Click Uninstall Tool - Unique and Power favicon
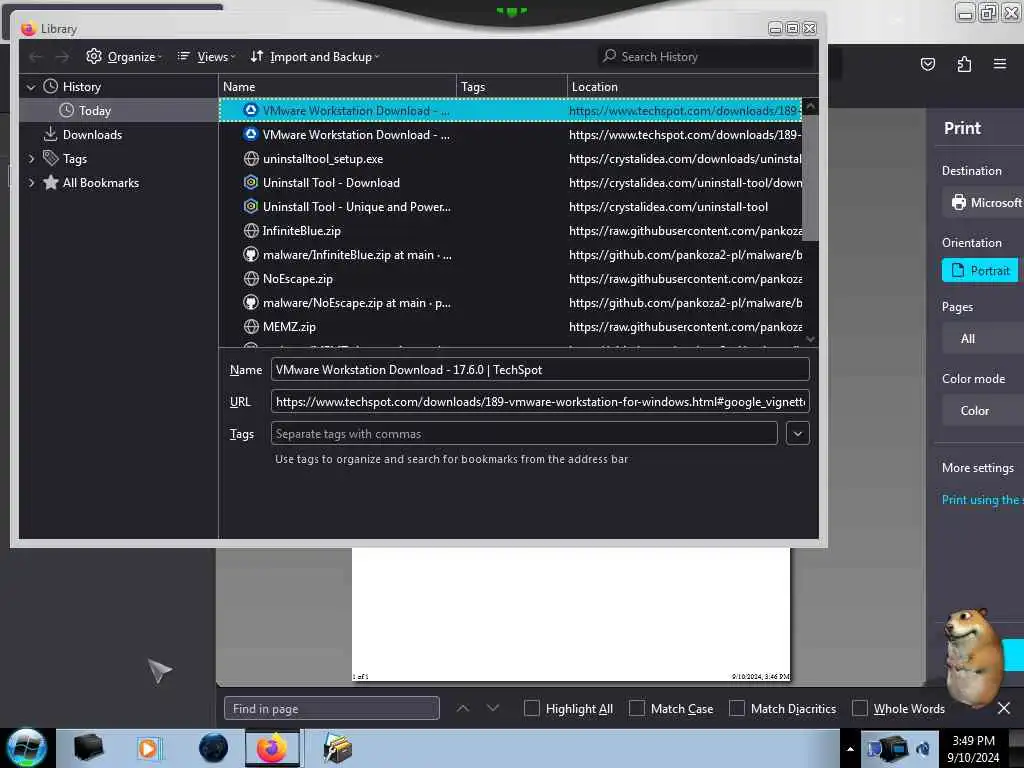The height and width of the screenshot is (768, 1024). 251,206
